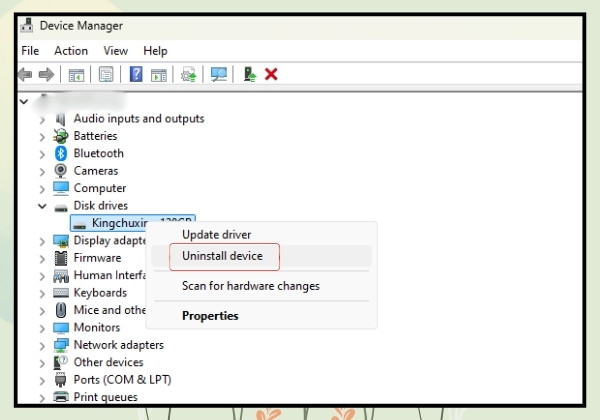Expand the Firmware chevron
Image resolution: width=600 pixels, height=420 pixels.
[x=42, y=259]
